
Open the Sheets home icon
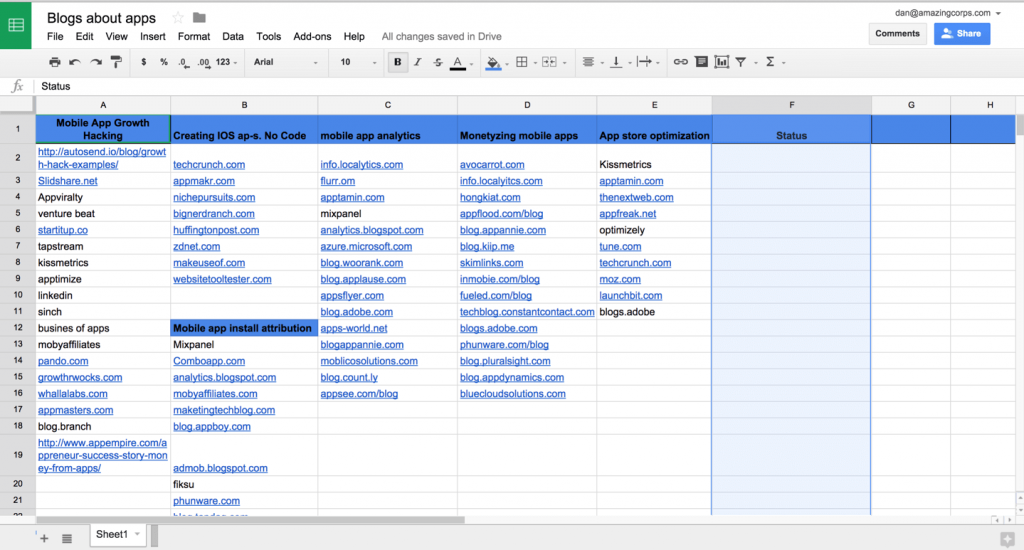tap(16, 25)
